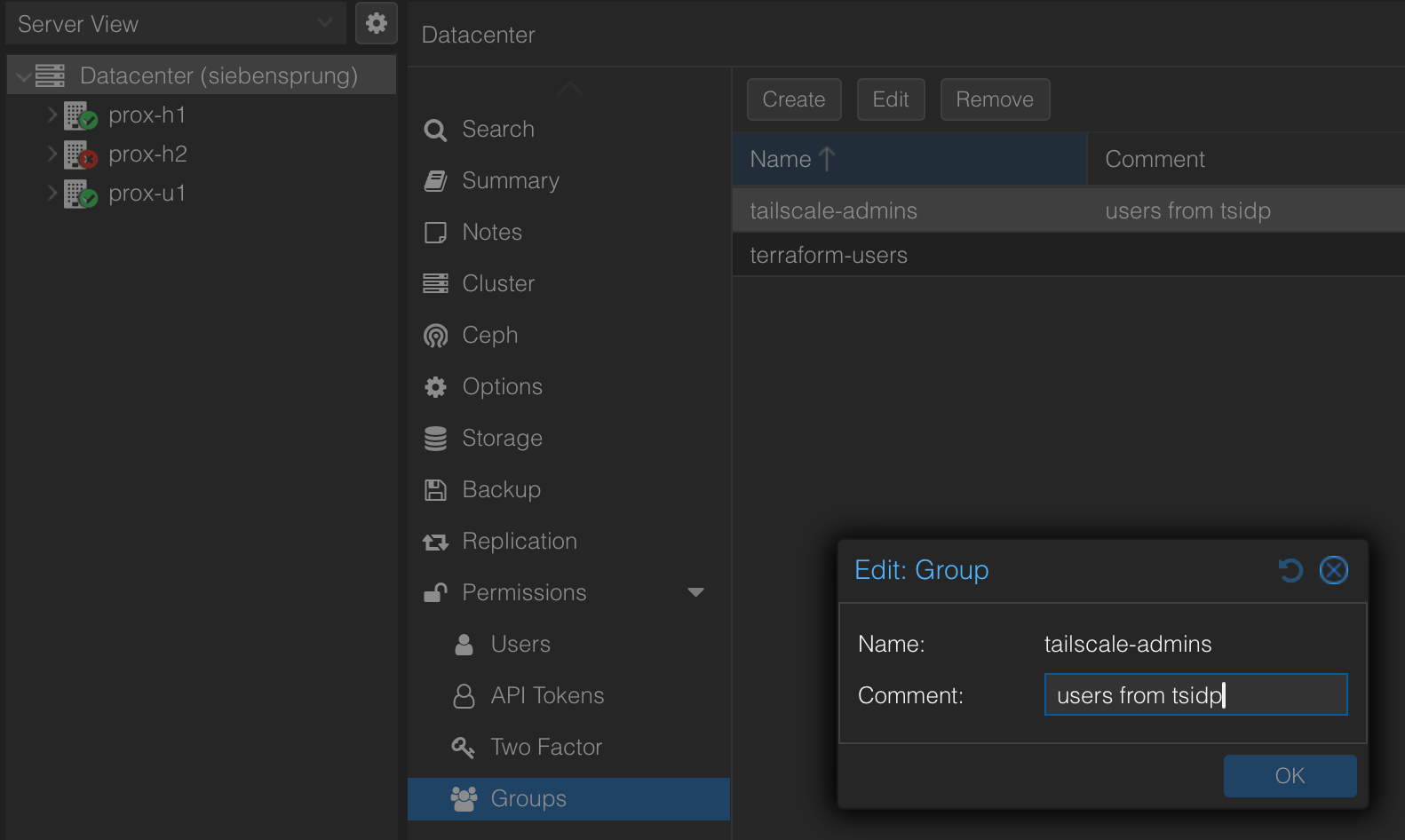Click the Ceph logo icon
Image resolution: width=1405 pixels, height=840 pixels.
tap(435, 336)
